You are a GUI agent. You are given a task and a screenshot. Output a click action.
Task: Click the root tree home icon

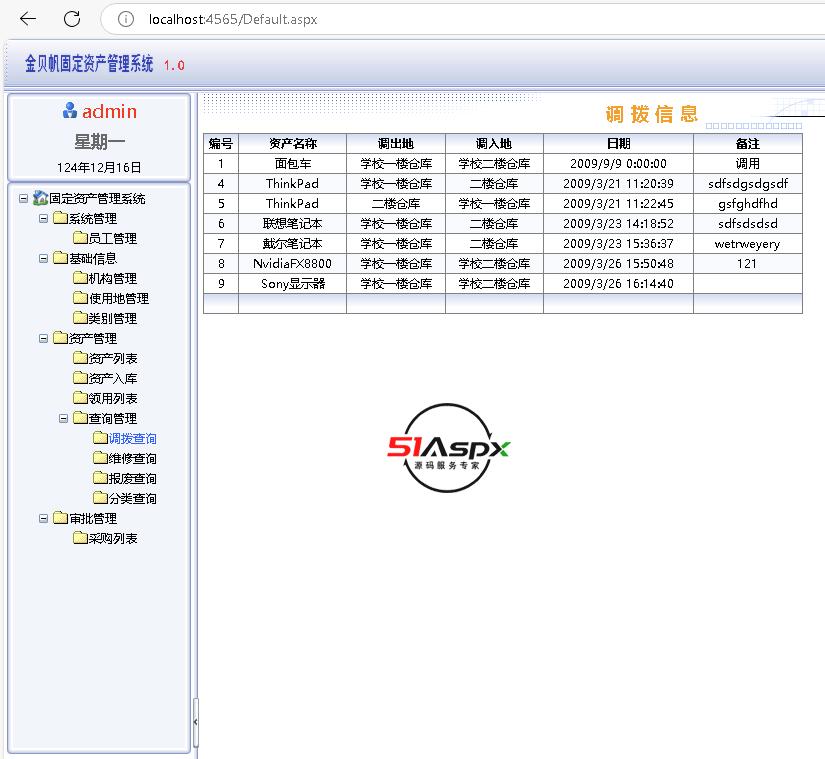coord(40,199)
